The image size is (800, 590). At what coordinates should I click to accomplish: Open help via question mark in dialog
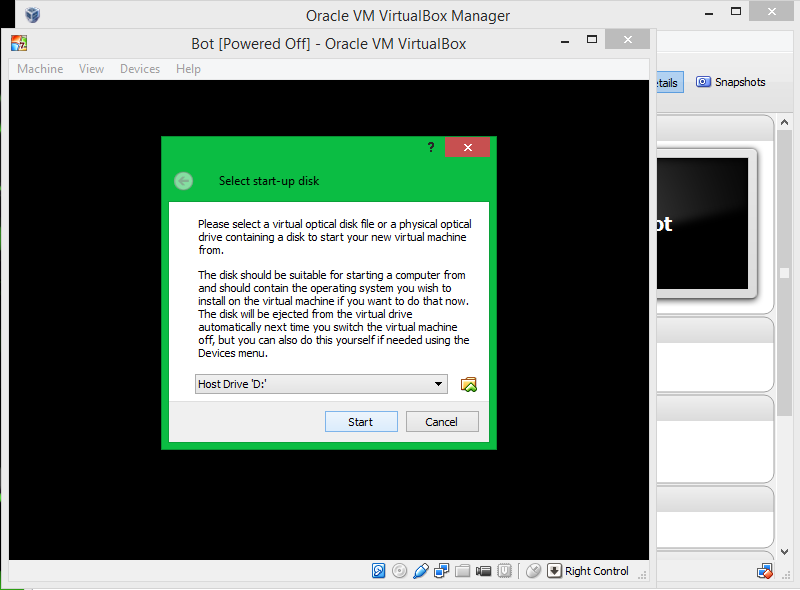pyautogui.click(x=431, y=148)
